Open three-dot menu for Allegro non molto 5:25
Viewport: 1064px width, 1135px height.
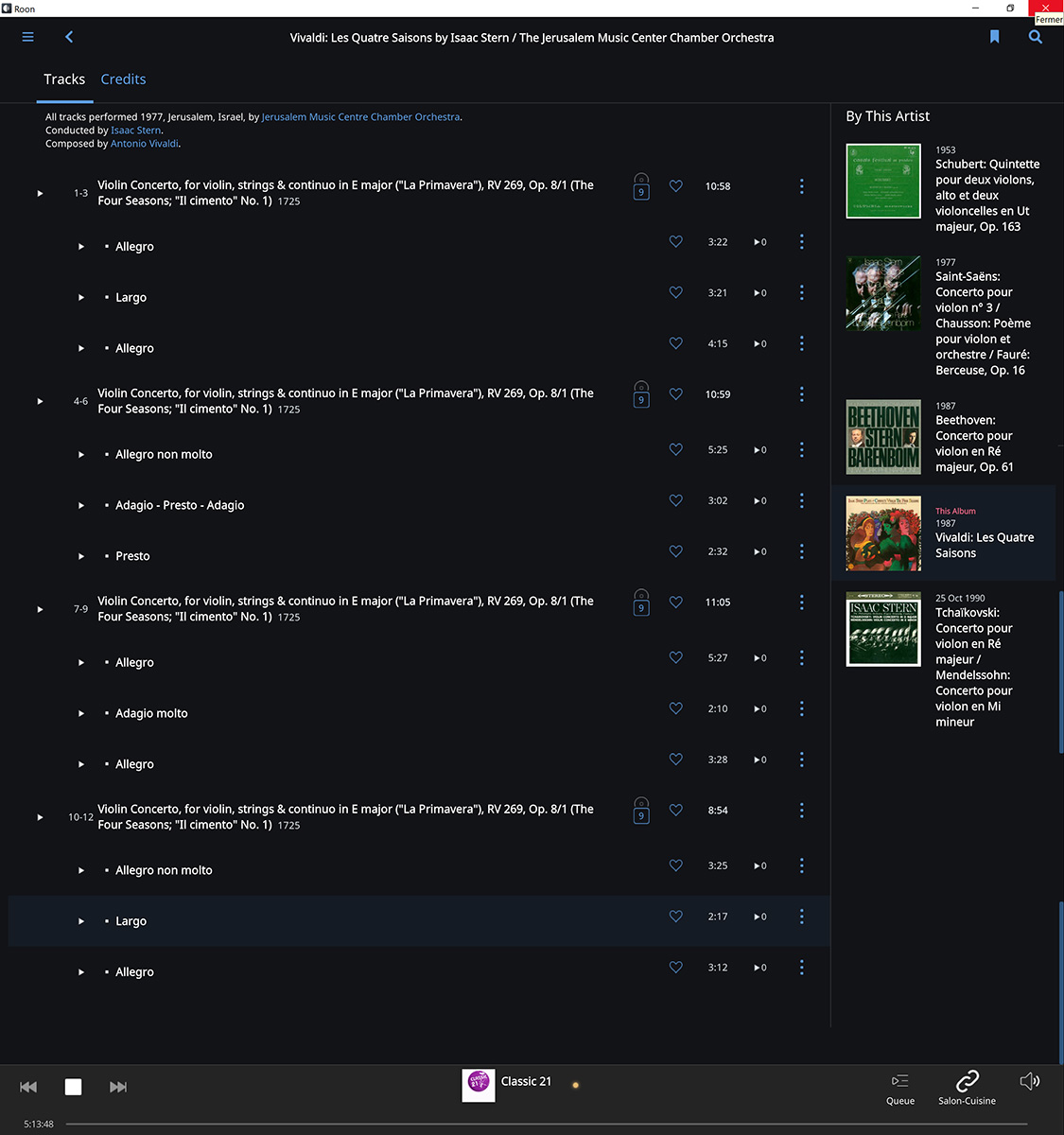click(802, 450)
